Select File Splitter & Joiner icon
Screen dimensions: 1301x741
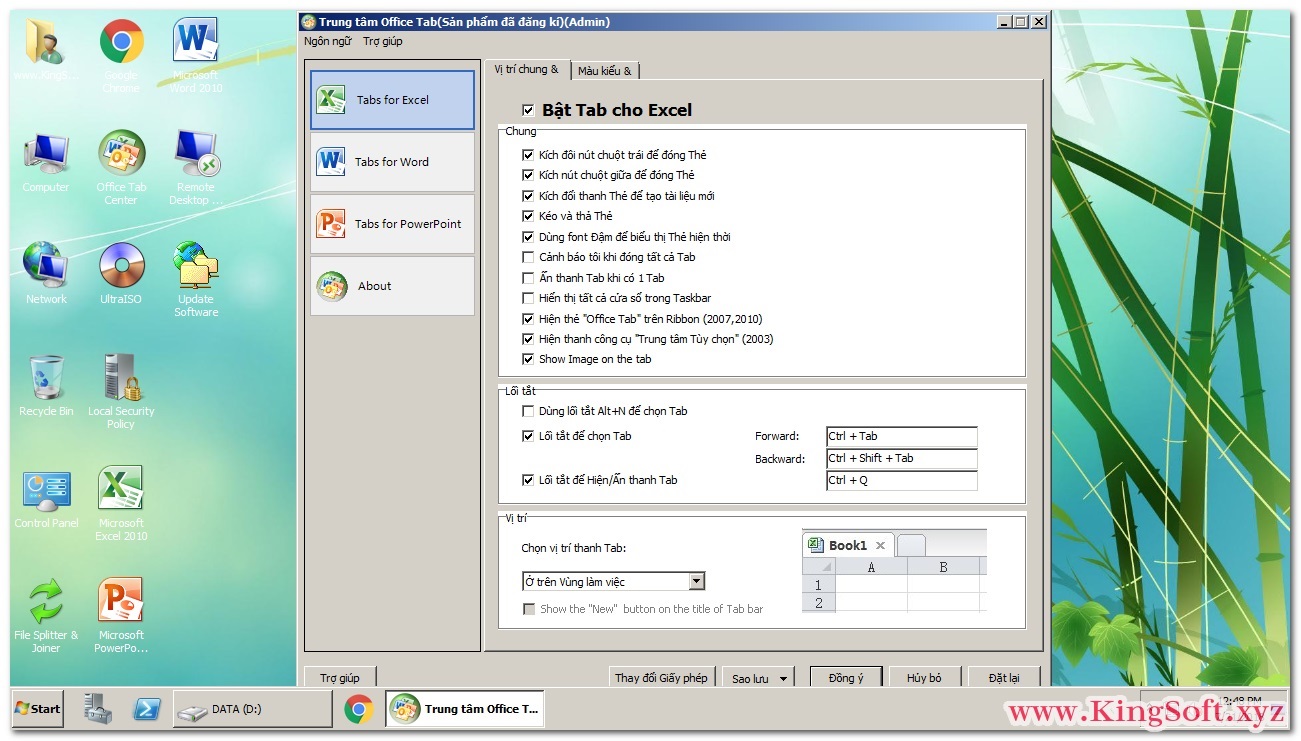[46, 615]
